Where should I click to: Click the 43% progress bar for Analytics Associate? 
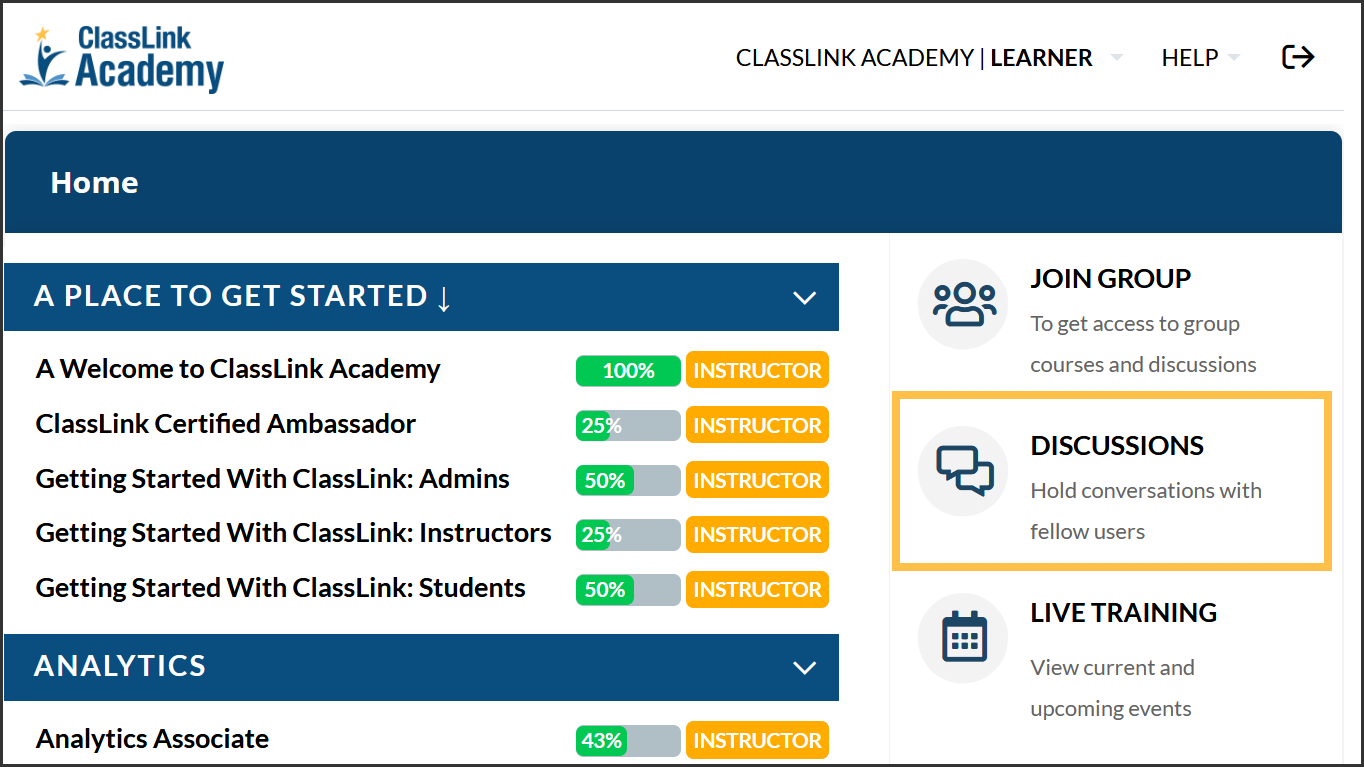pyautogui.click(x=628, y=741)
